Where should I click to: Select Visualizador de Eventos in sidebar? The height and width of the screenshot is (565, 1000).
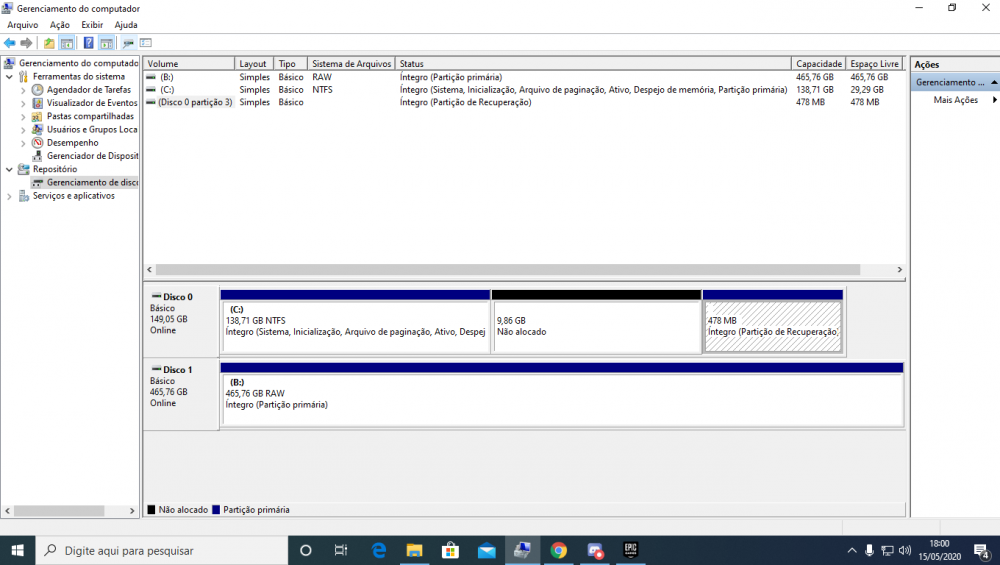[91, 103]
